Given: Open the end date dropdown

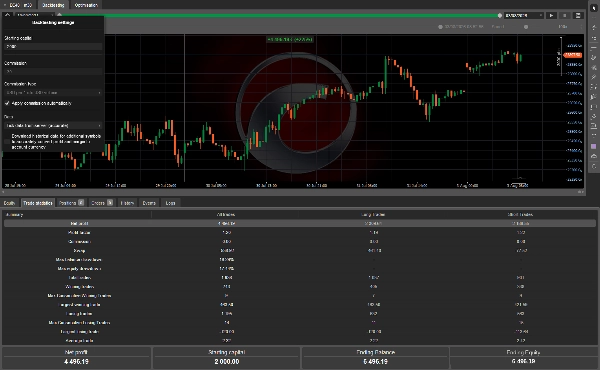Looking at the screenshot, I should 523,15.
